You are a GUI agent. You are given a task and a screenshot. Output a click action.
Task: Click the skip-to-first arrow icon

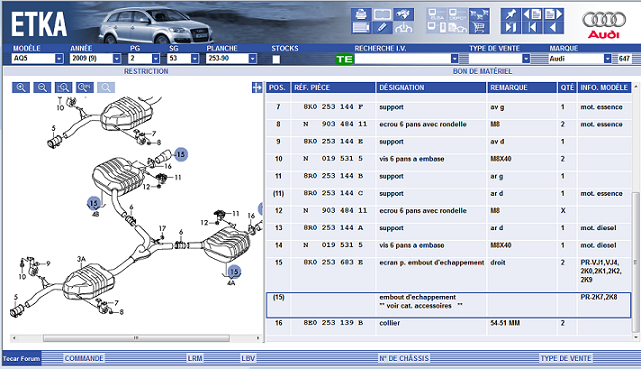pos(532,27)
